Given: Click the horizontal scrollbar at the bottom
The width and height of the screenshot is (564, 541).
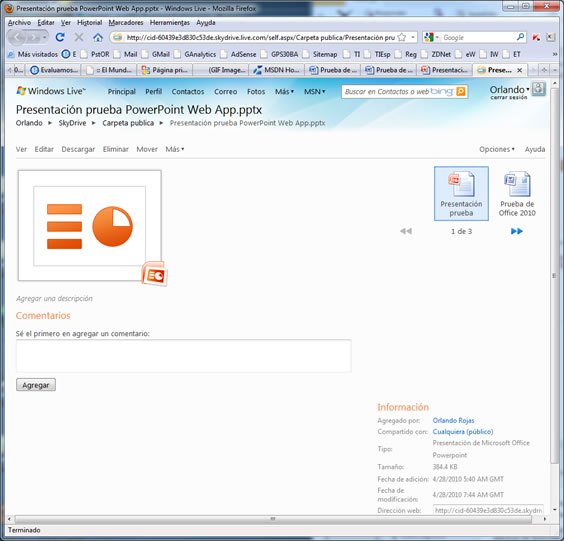Looking at the screenshot, I should 273,519.
